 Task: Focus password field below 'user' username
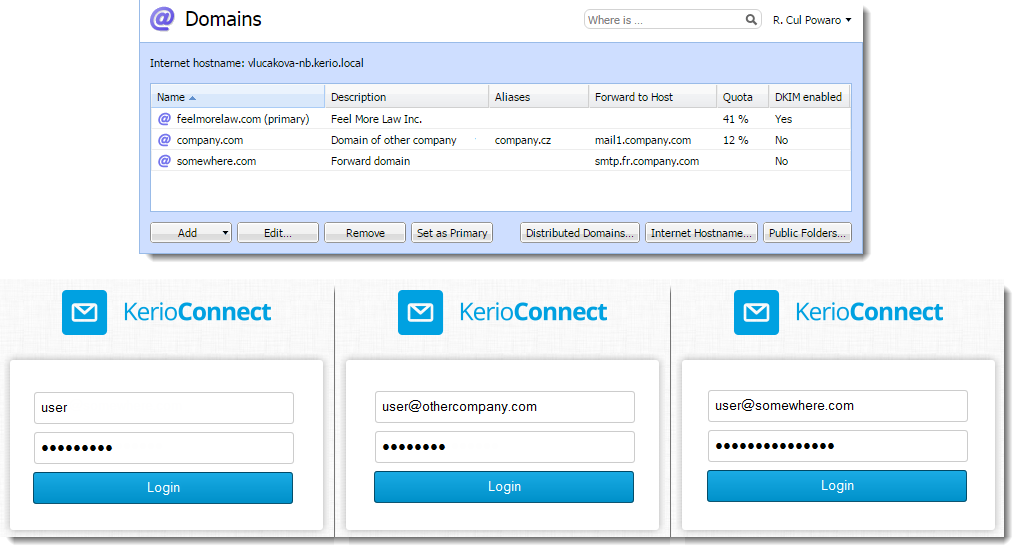pyautogui.click(x=164, y=448)
